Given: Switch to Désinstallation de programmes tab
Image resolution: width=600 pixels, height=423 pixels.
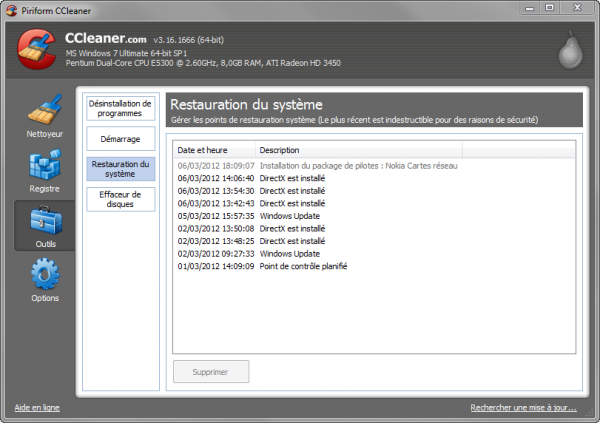Looking at the screenshot, I should [120, 108].
